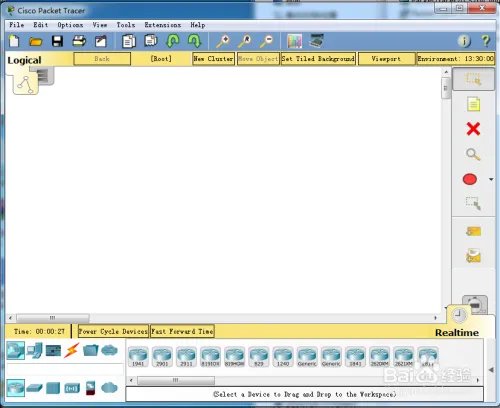Choose the Select tool in the right sidebar
This screenshot has height=408, width=500.
tap(473, 79)
